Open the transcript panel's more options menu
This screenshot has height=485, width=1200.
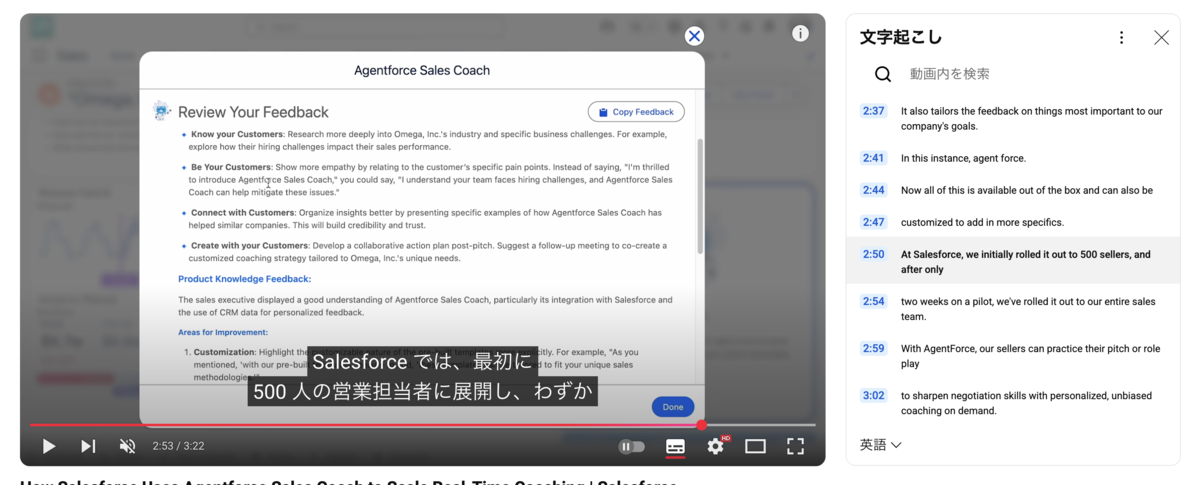[x=1121, y=37]
